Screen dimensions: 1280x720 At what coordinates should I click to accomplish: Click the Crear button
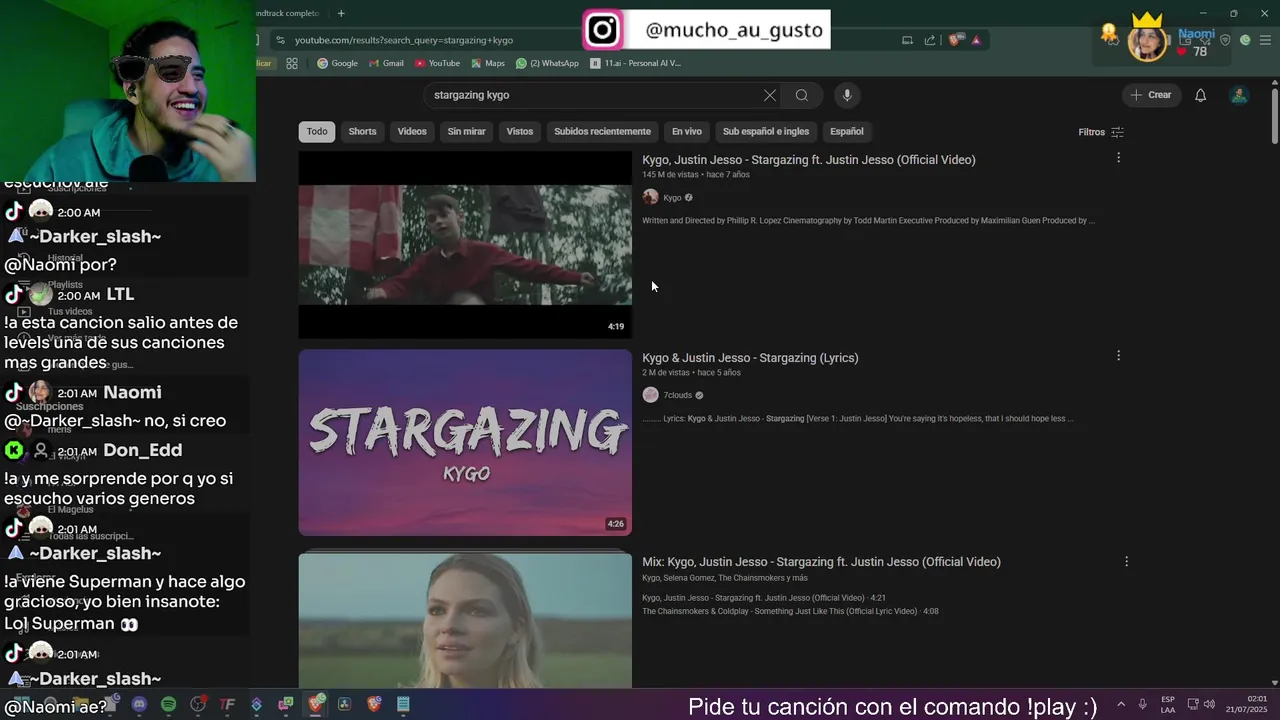tap(1150, 95)
